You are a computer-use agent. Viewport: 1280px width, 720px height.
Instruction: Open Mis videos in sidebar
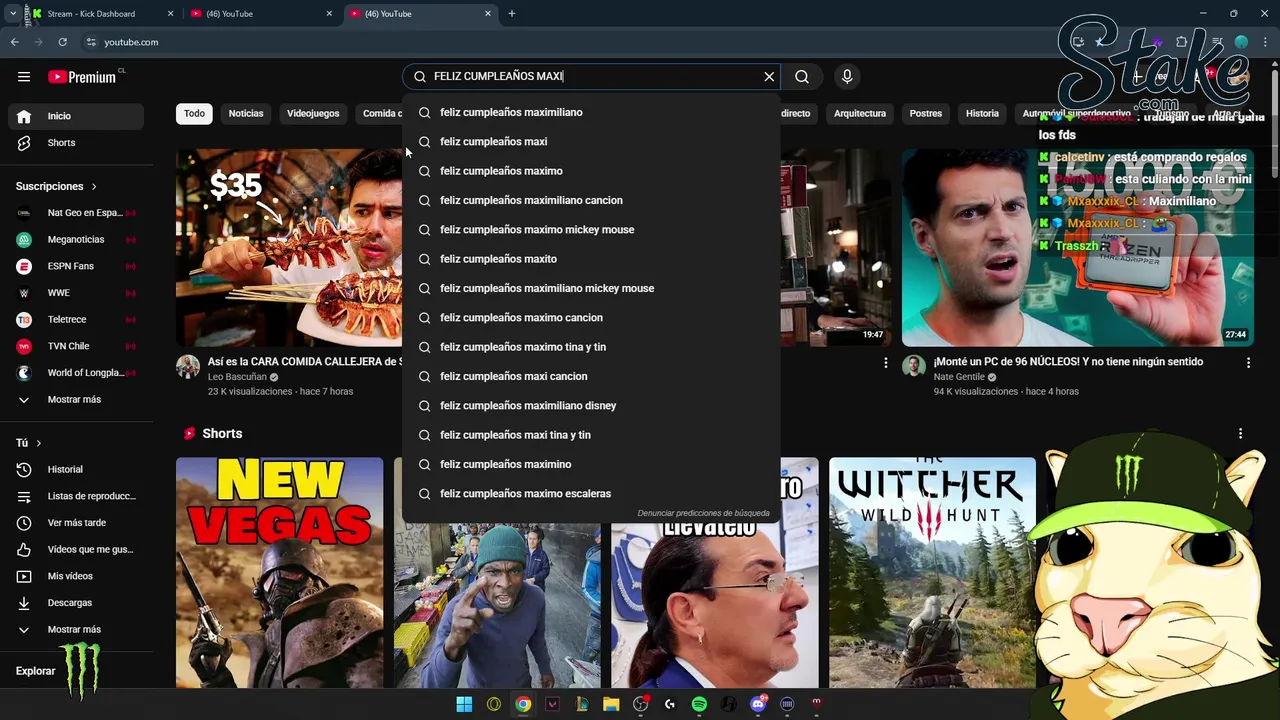click(76, 576)
